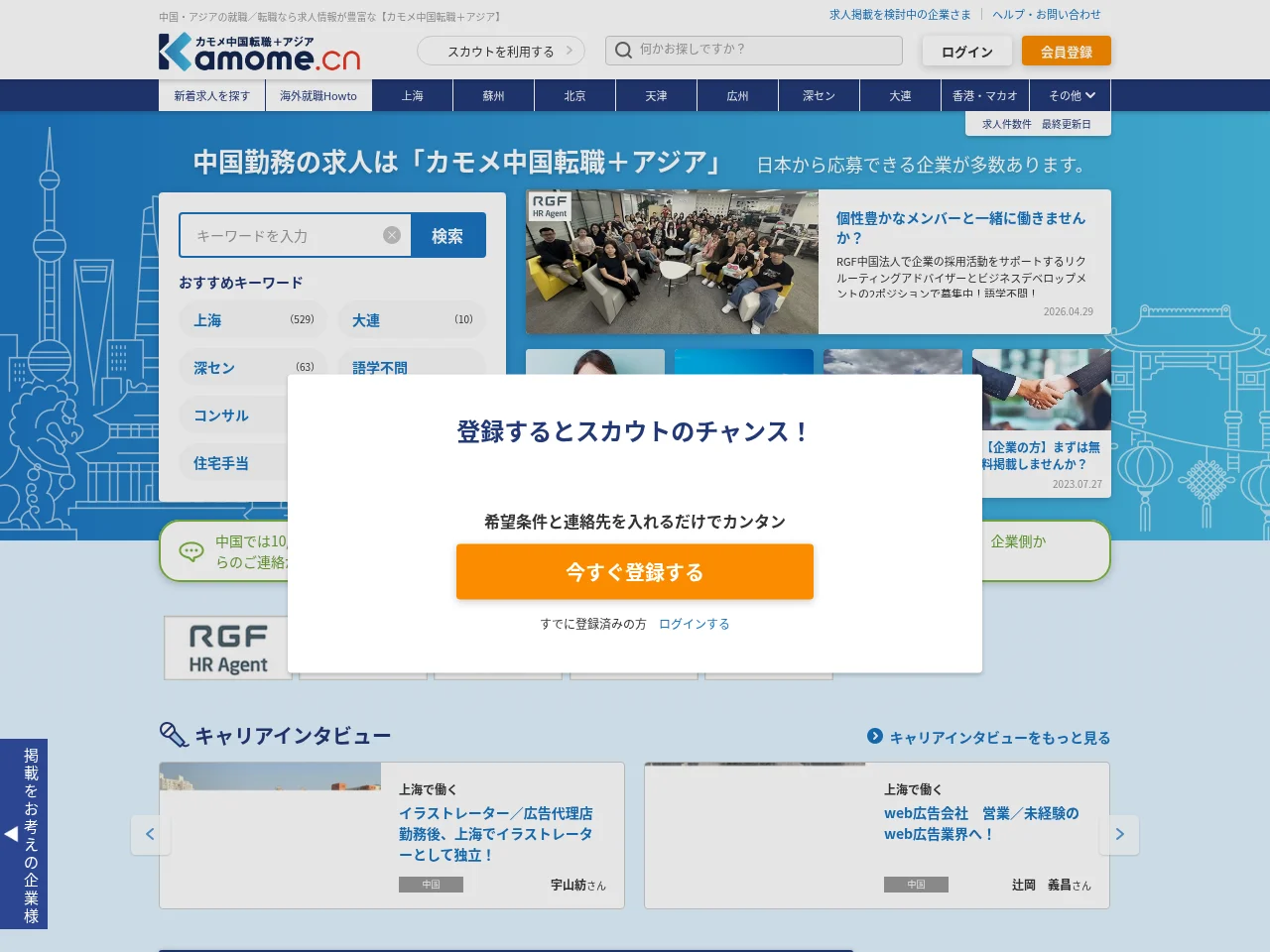Open the 新着求人を探す tab
This screenshot has height=952, width=1270.
pos(212,95)
